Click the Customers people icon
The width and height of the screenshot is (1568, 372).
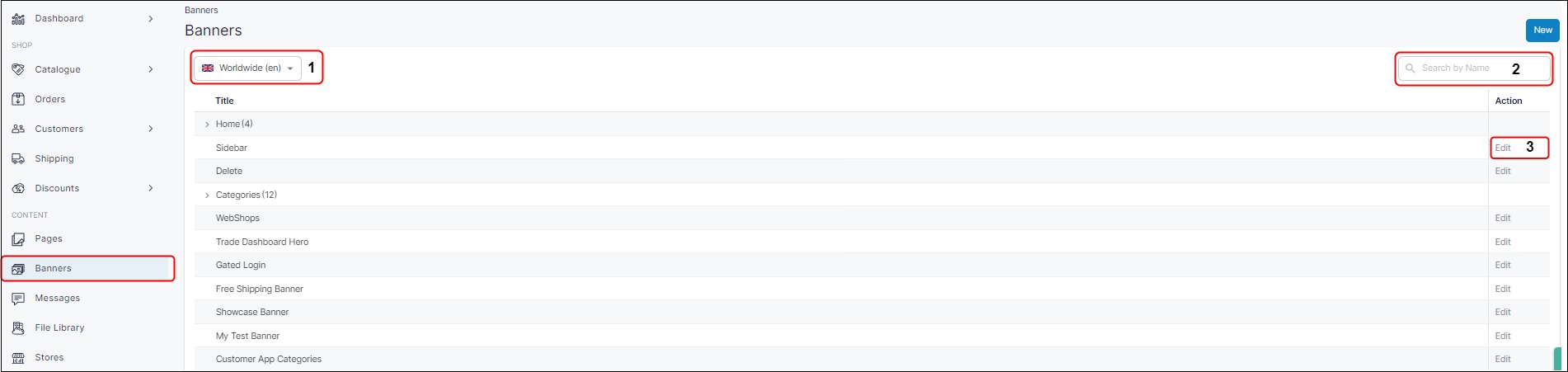18,129
